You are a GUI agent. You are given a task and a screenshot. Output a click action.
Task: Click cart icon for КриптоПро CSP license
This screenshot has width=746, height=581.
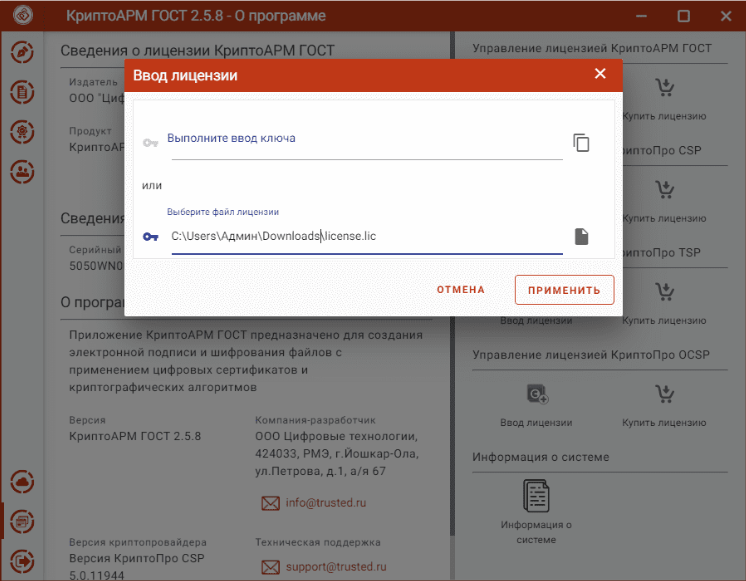(664, 190)
